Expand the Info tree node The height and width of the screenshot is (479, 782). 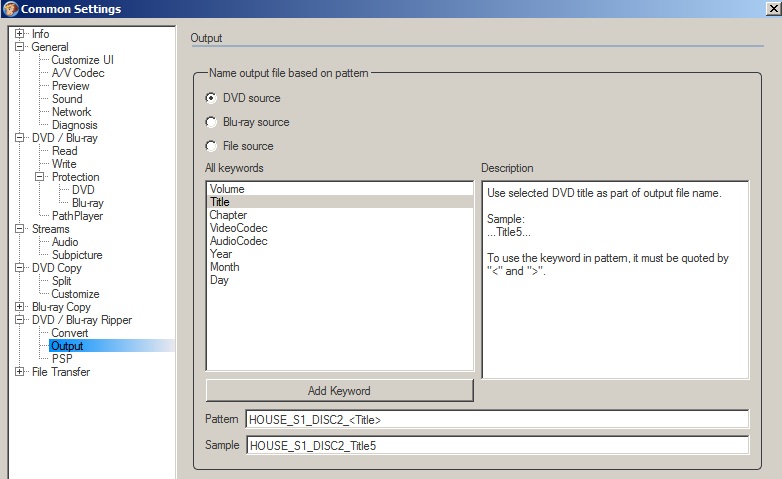point(22,34)
